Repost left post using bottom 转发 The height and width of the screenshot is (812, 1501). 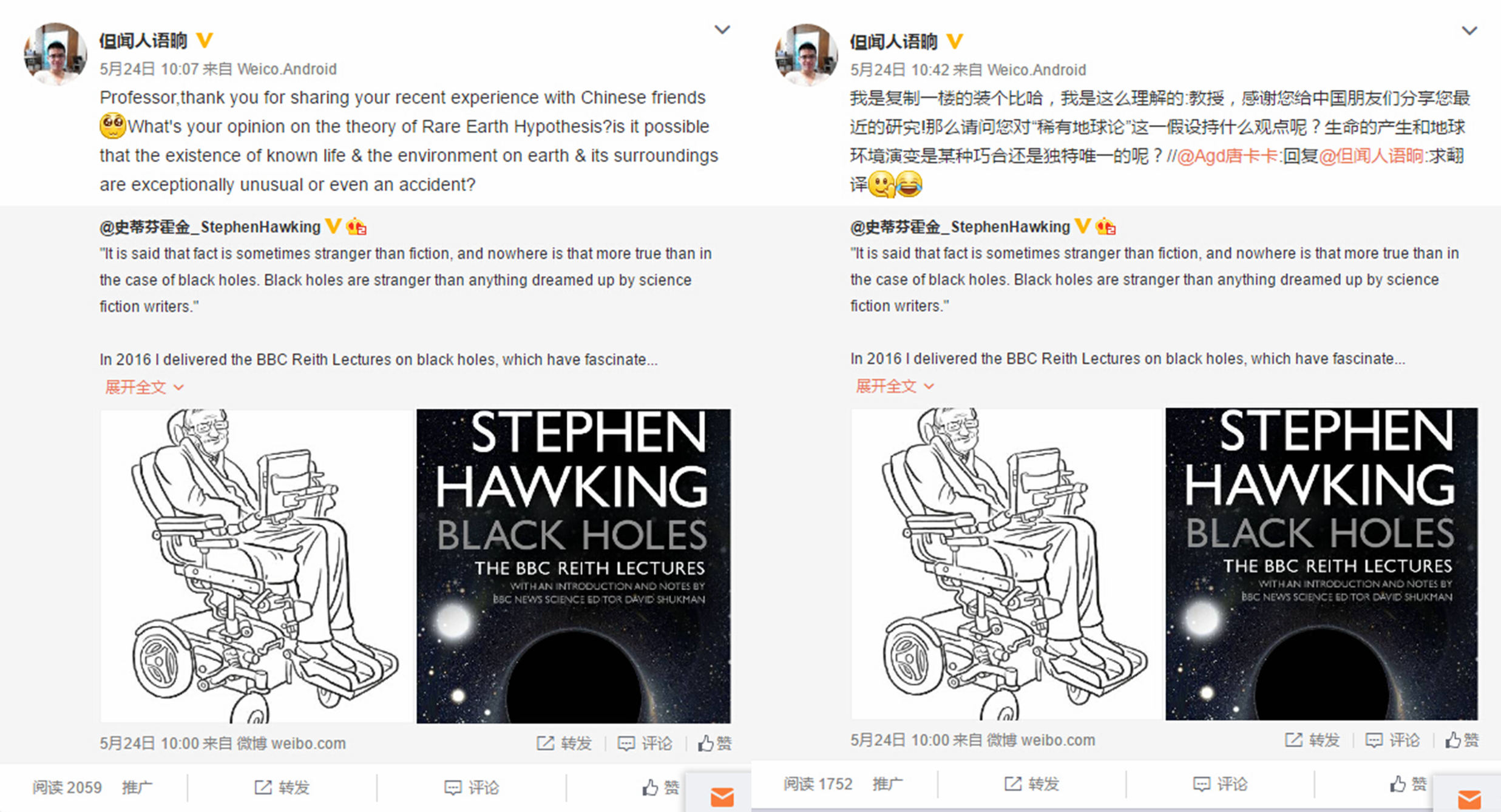pos(282,787)
